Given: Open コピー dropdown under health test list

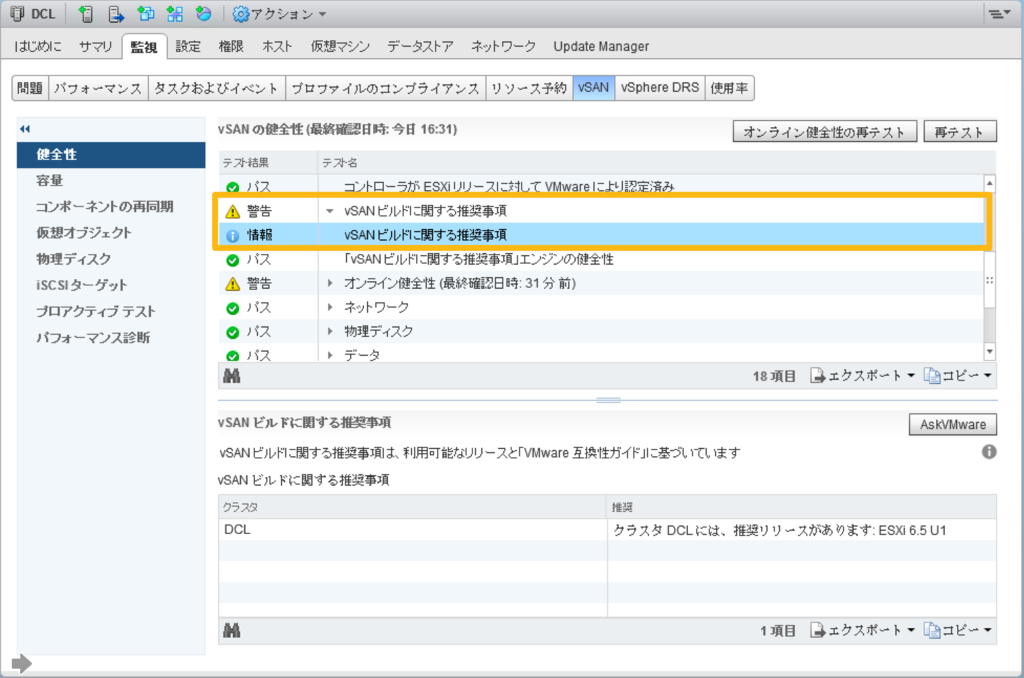Looking at the screenshot, I should click(958, 376).
